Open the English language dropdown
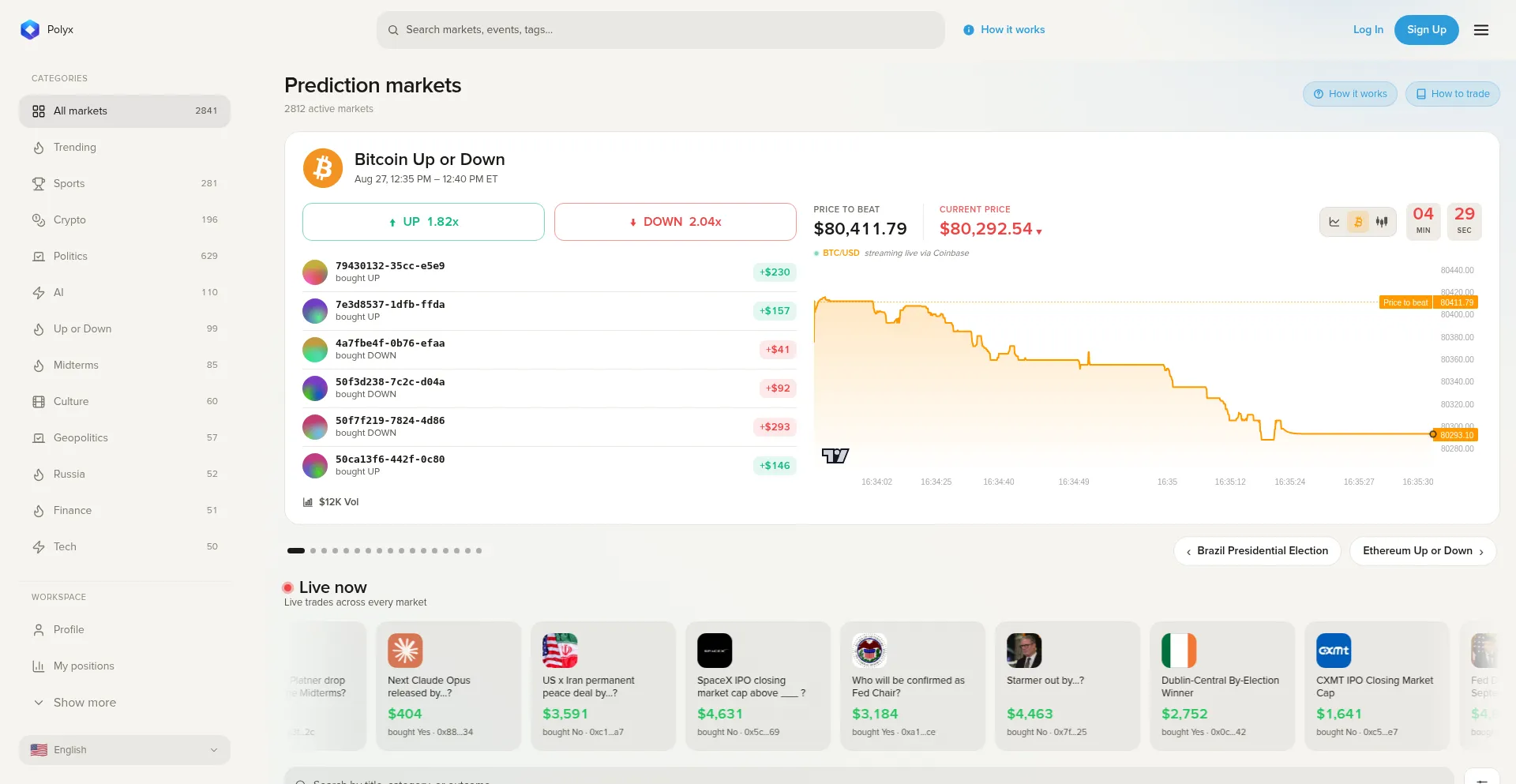The height and width of the screenshot is (784, 1516). (125, 750)
